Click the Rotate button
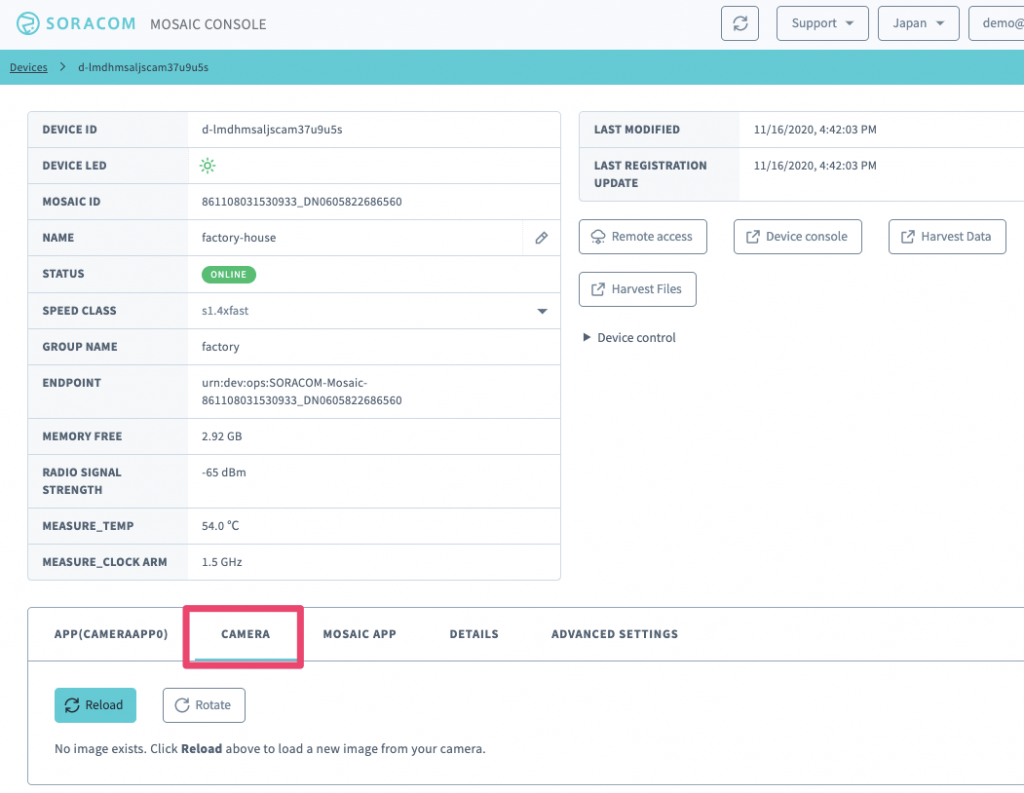Image resolution: width=1024 pixels, height=793 pixels. click(x=204, y=705)
